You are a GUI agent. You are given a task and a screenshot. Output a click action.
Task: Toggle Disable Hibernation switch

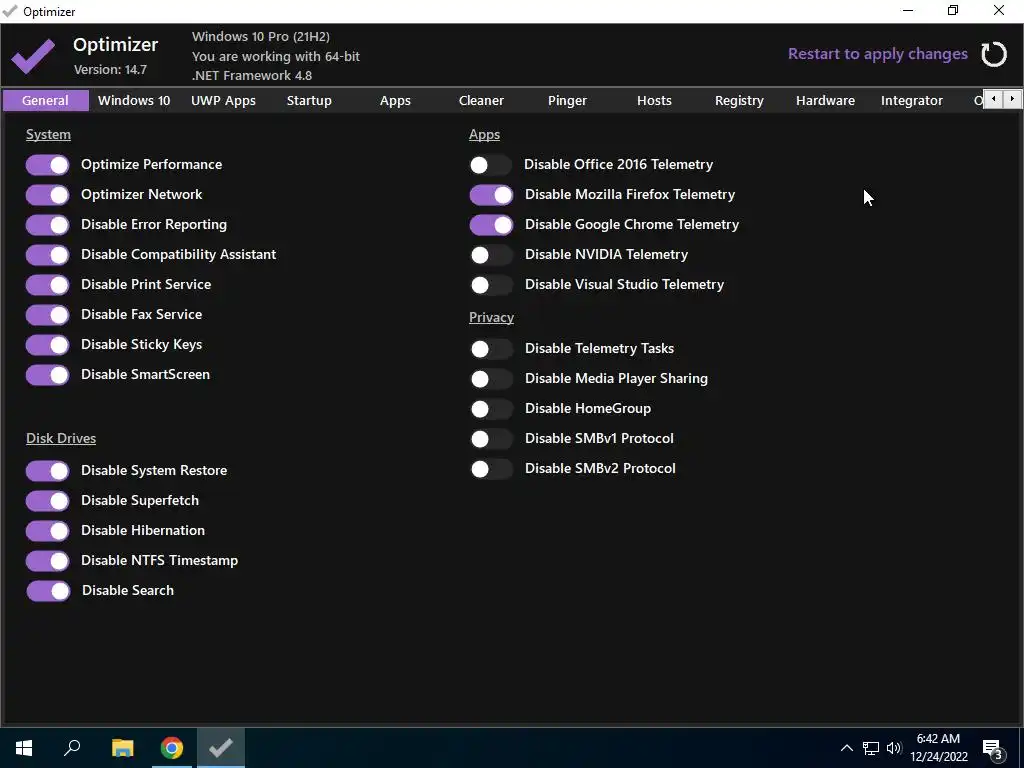(x=48, y=531)
